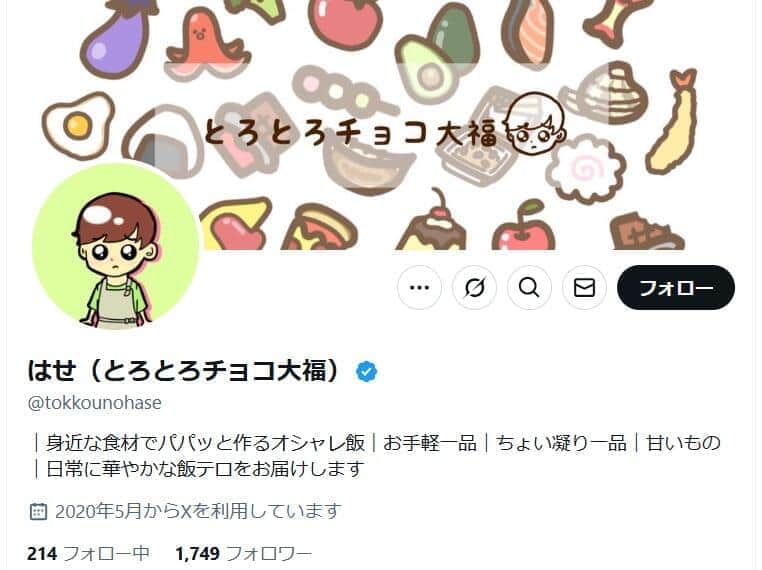This screenshot has height=570, width=762.
Task: Click the とろとろチョコ大福 banner title text
Action: [351, 133]
